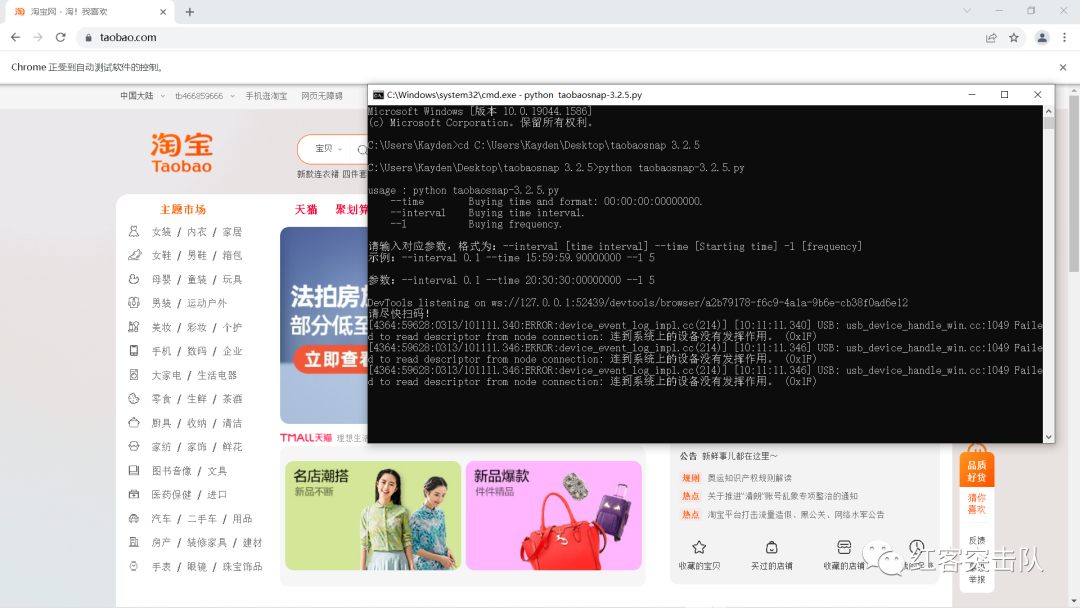Open 新品爆款 promotional card

coord(554,516)
